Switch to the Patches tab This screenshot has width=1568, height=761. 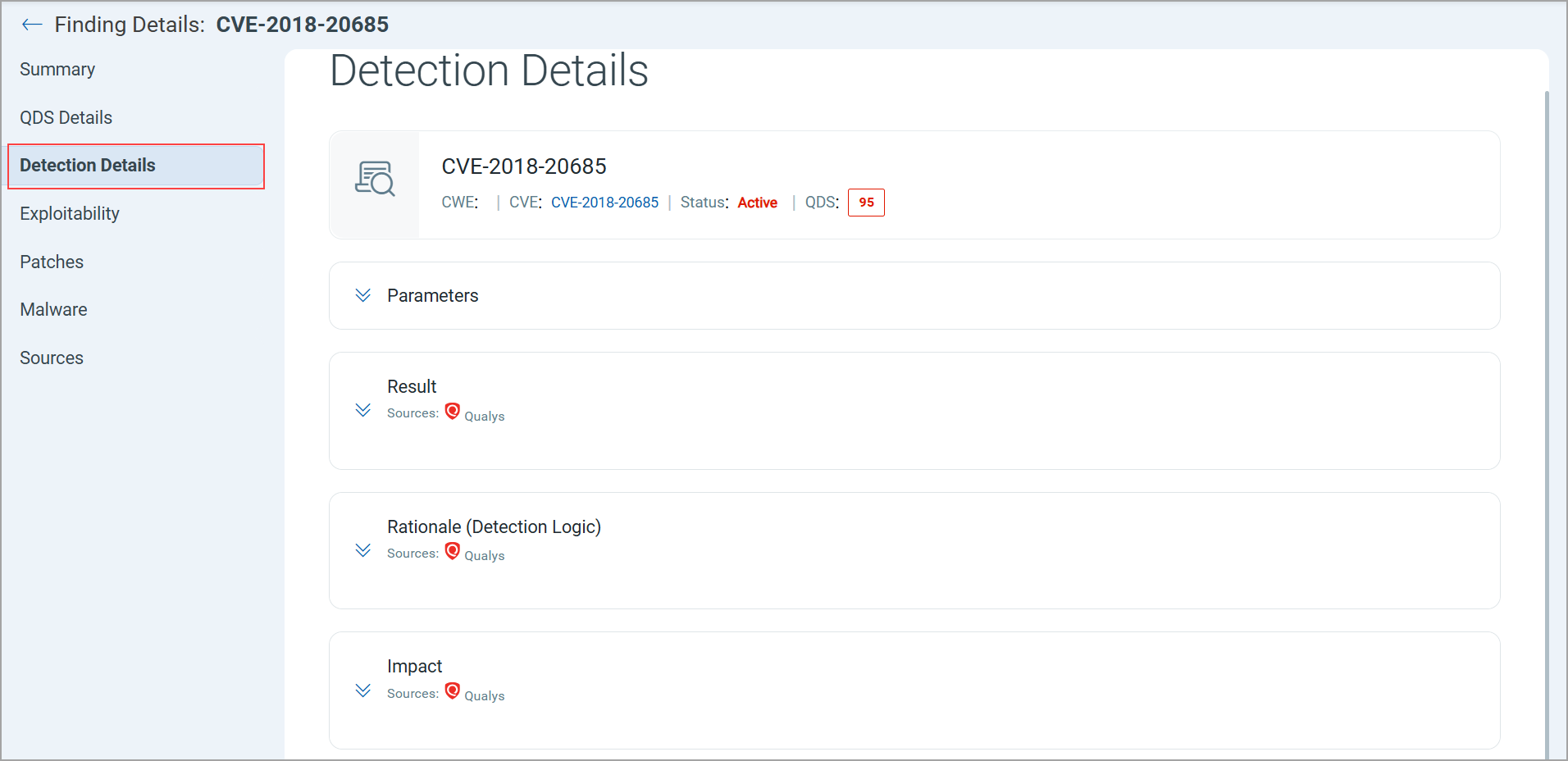52,262
